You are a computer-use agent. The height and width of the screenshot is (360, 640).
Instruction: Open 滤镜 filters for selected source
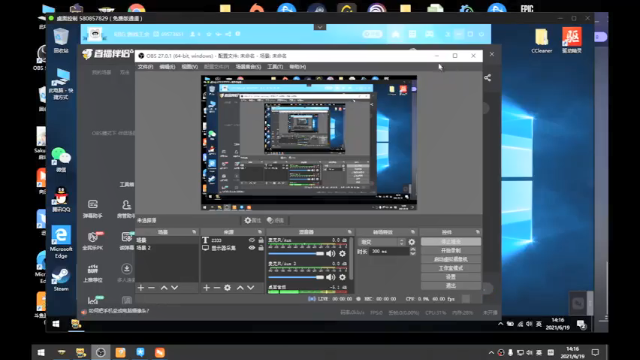[x=276, y=220]
